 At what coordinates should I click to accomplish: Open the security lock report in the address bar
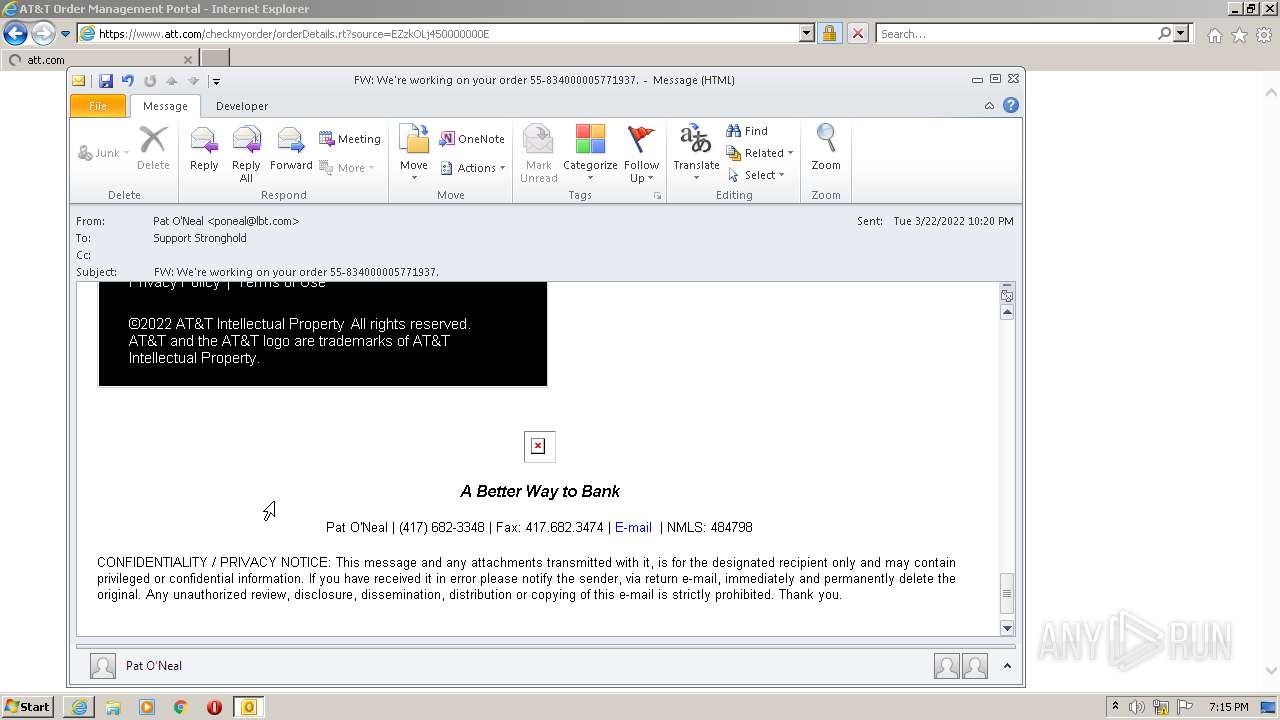click(x=829, y=33)
